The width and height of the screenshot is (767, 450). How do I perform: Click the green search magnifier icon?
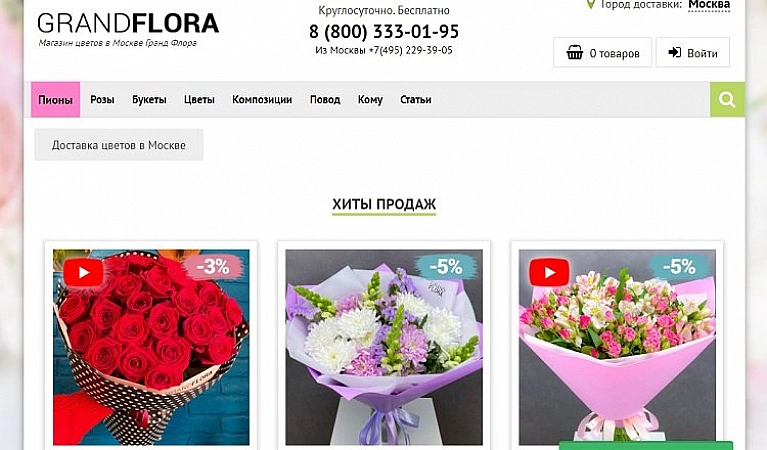(727, 100)
